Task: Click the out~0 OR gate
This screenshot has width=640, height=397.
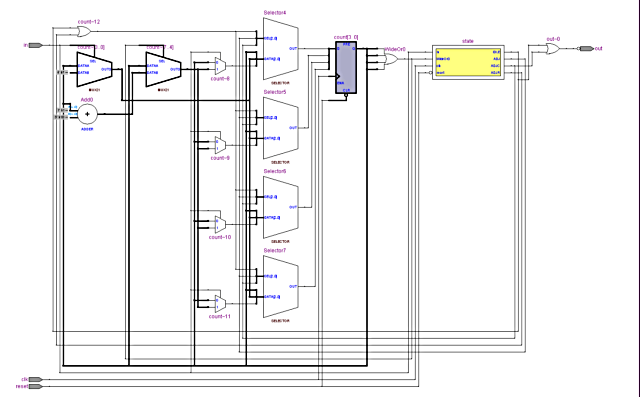Action: point(553,49)
